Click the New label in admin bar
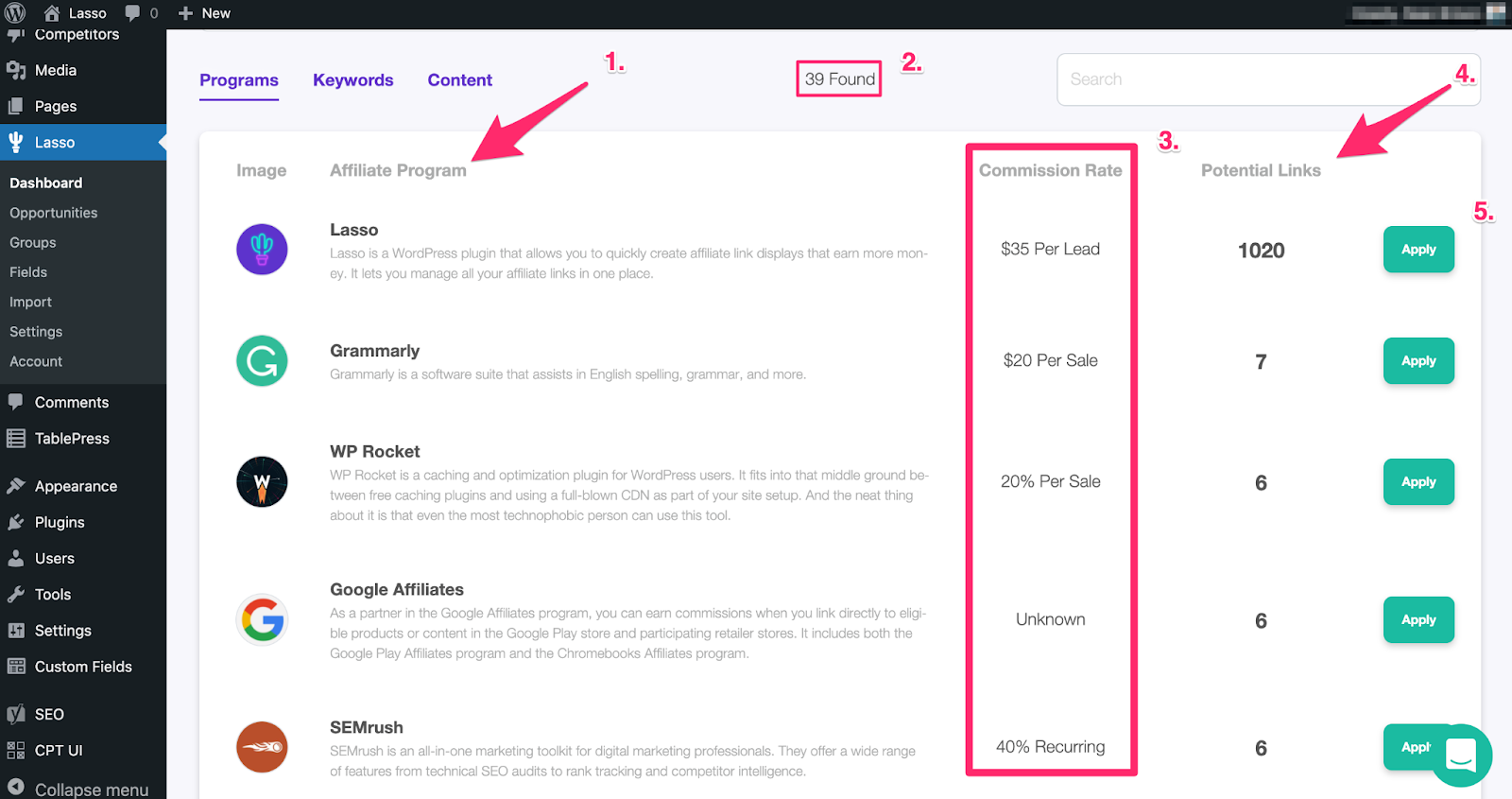The image size is (1512, 799). click(216, 13)
